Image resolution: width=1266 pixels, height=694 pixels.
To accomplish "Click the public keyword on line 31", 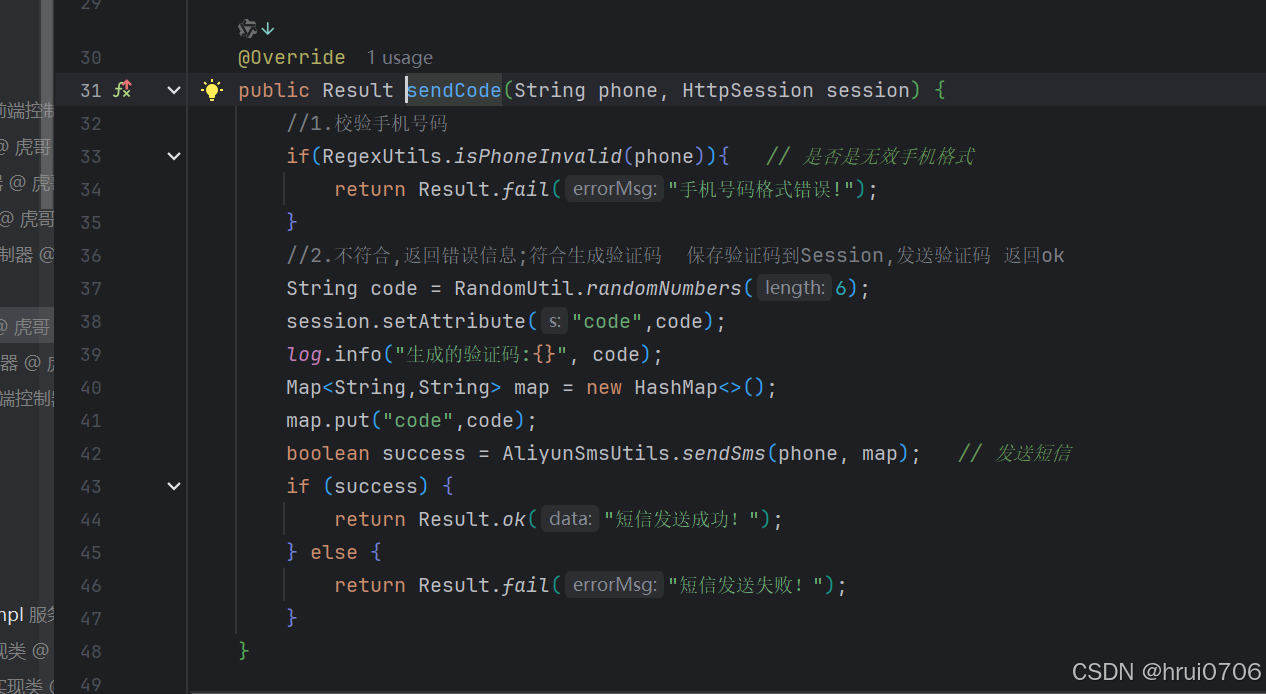I will tap(274, 90).
